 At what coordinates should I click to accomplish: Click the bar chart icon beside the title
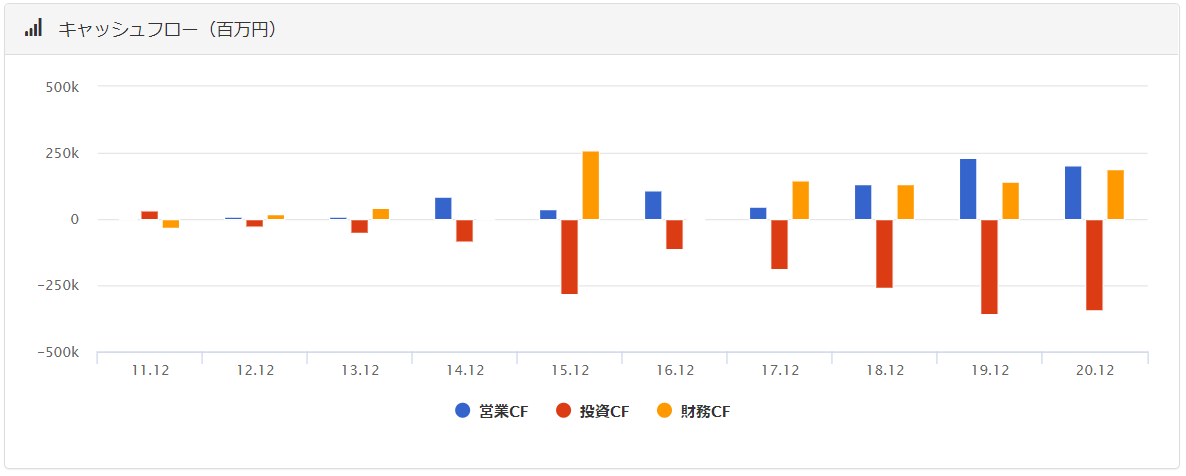33,30
